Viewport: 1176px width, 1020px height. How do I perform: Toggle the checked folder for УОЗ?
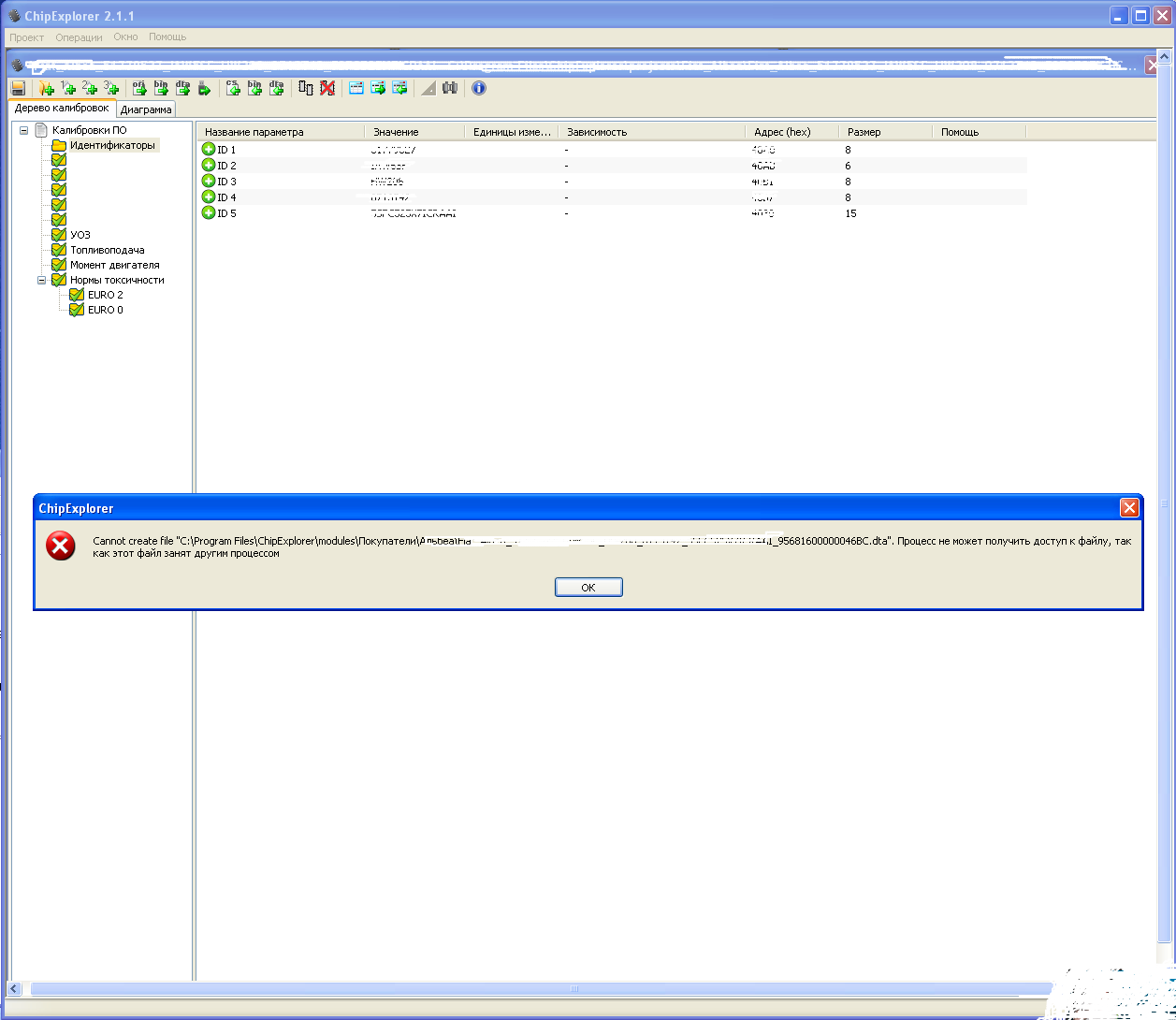pos(59,235)
